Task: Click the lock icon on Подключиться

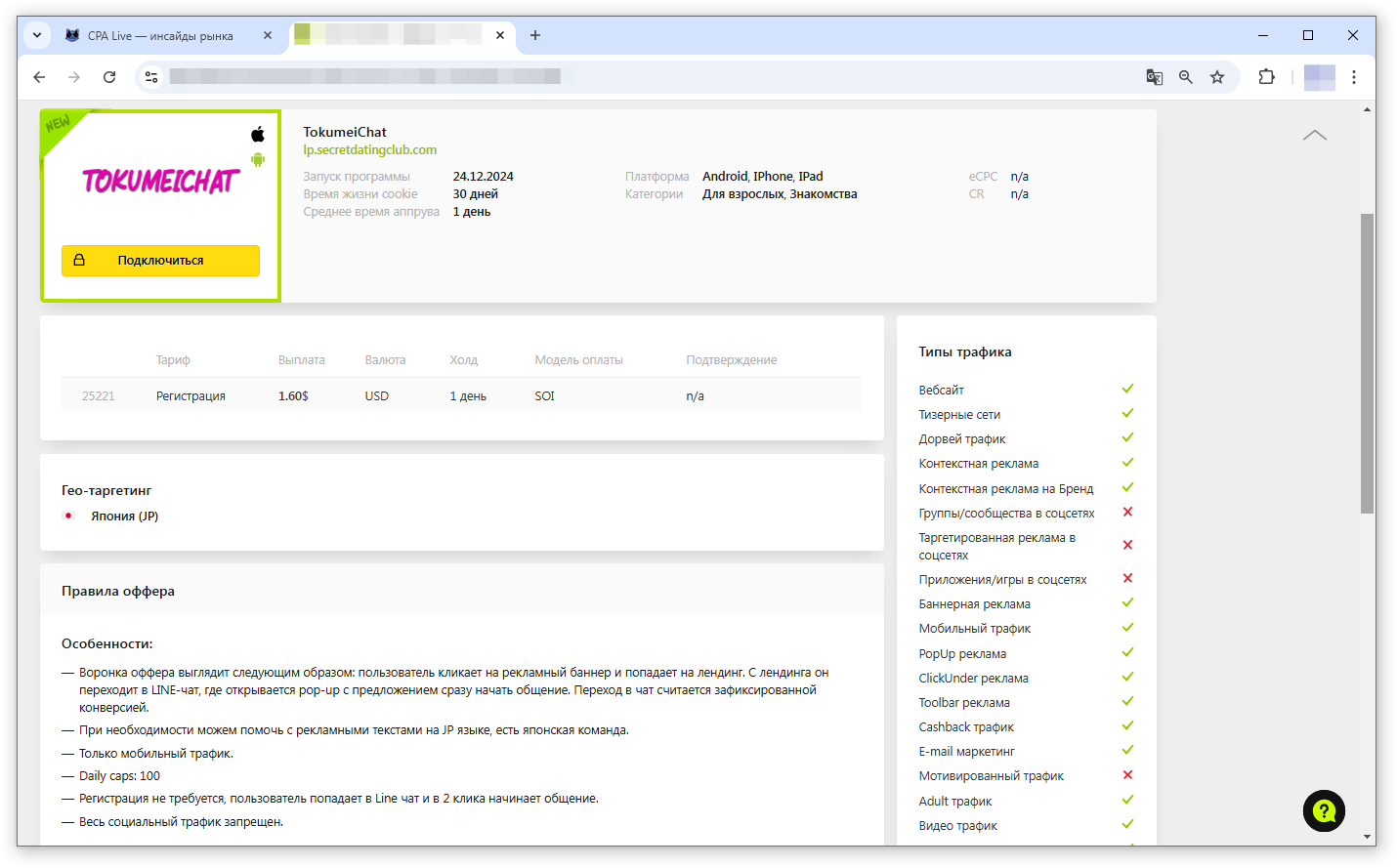Action: click(79, 260)
